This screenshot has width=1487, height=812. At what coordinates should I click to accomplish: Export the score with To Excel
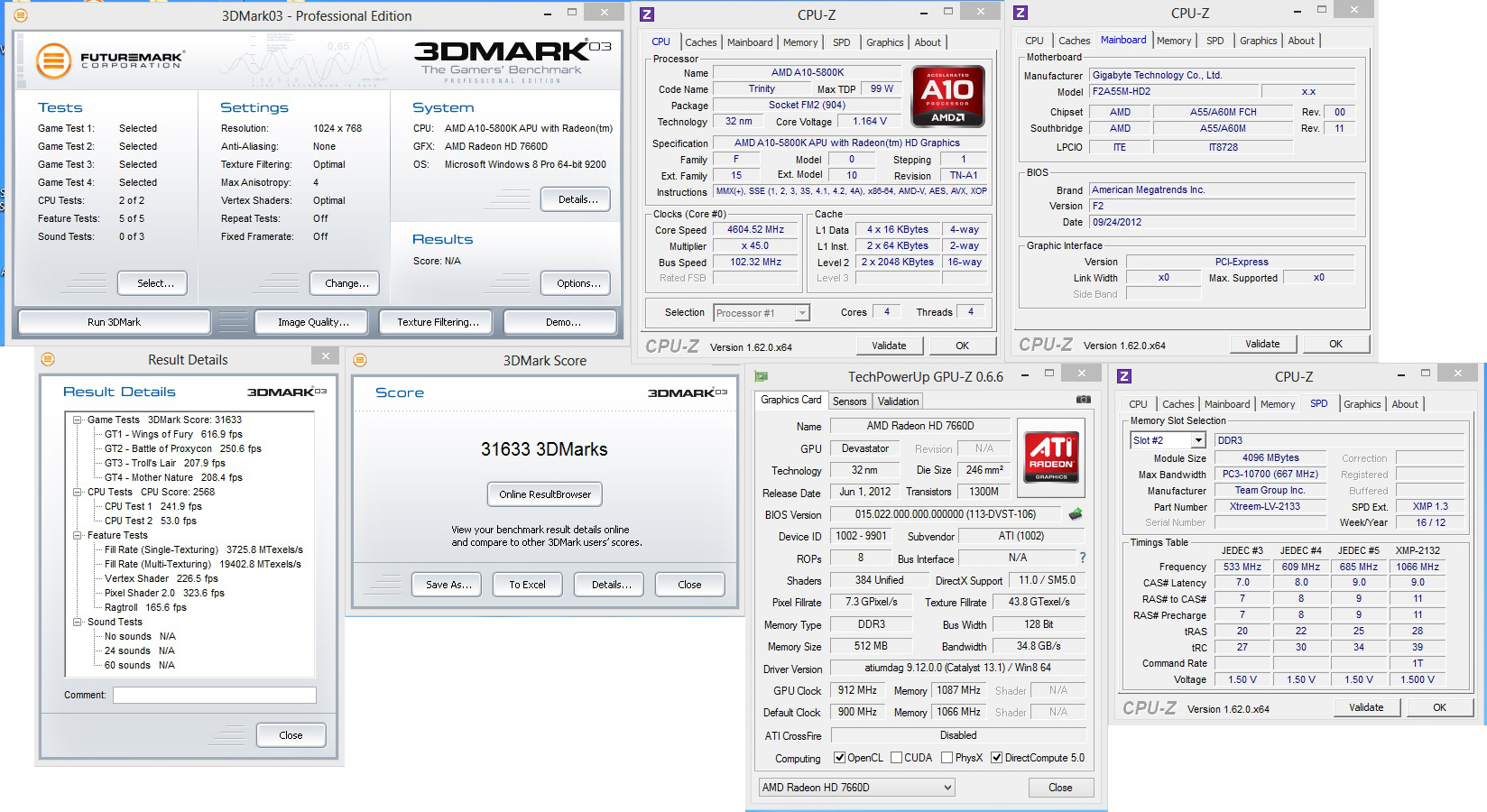(x=527, y=585)
